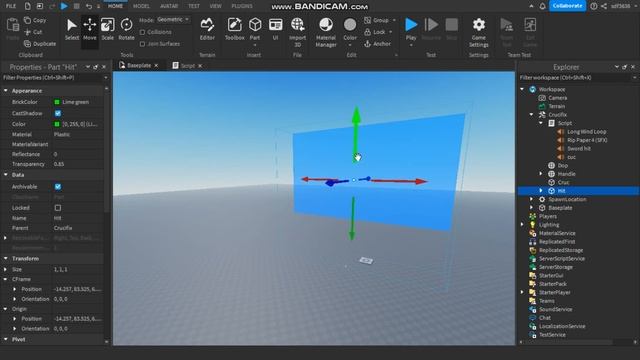
Task: Toggle Anchor on the selected part
Action: tap(378, 44)
